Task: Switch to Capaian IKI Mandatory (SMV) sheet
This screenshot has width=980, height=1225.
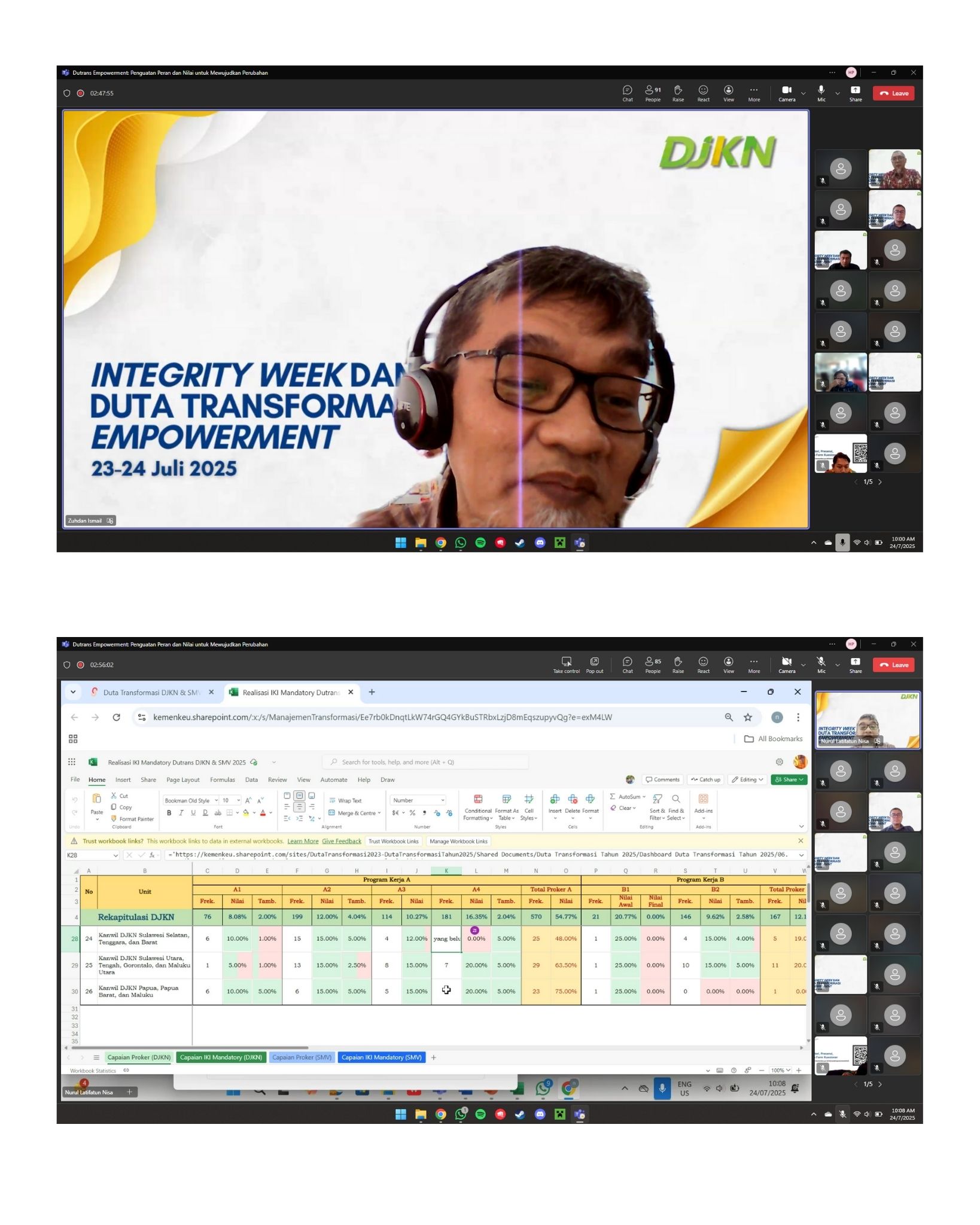Action: (x=381, y=1058)
